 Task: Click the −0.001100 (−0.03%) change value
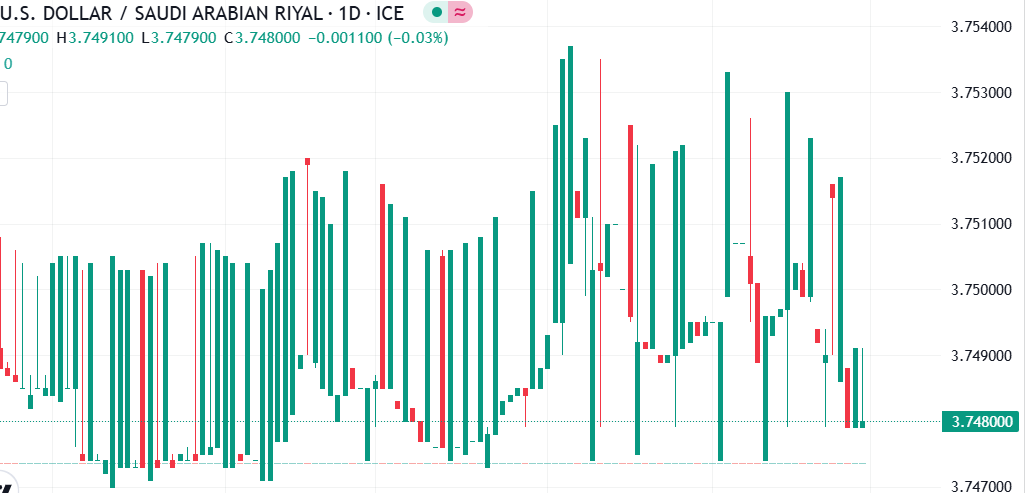[x=378, y=38]
